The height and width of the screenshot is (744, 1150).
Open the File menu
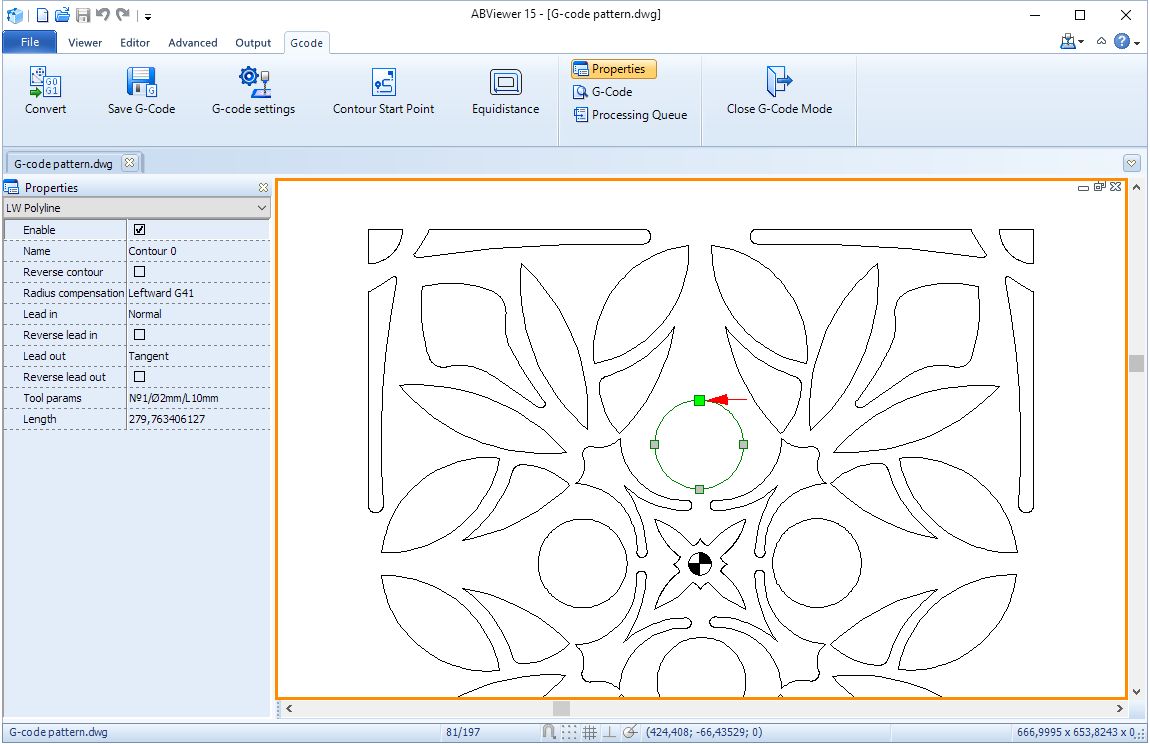[30, 42]
